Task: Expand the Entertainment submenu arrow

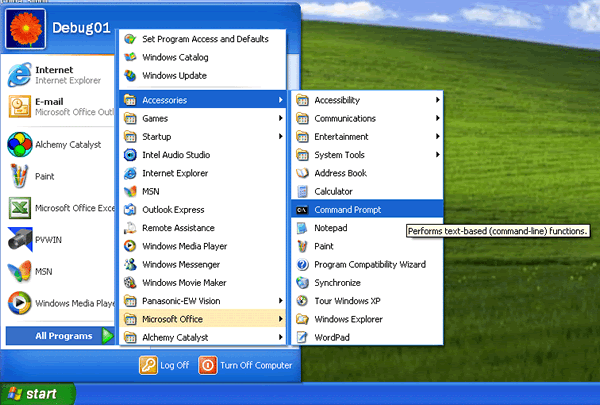Action: pos(437,136)
